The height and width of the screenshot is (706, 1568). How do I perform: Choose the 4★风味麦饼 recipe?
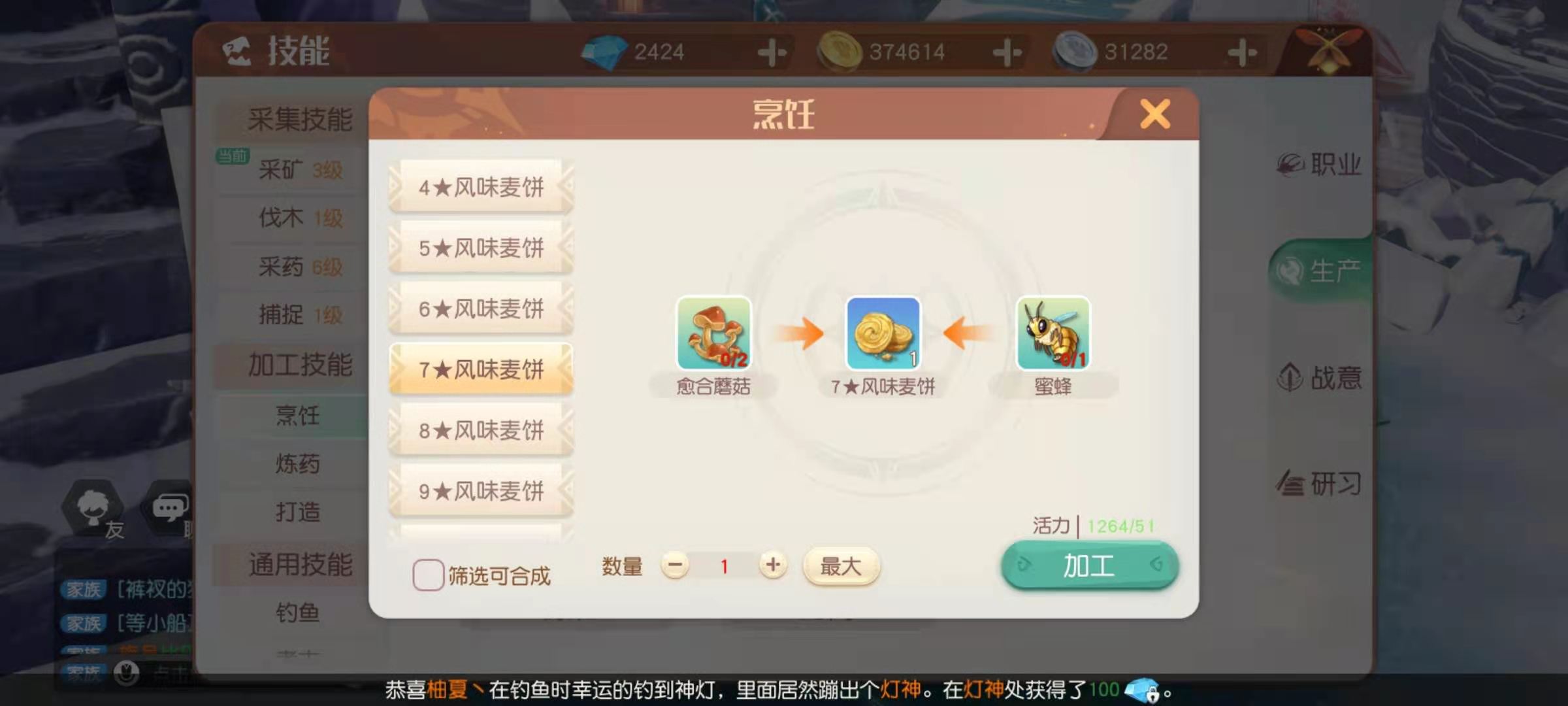481,187
